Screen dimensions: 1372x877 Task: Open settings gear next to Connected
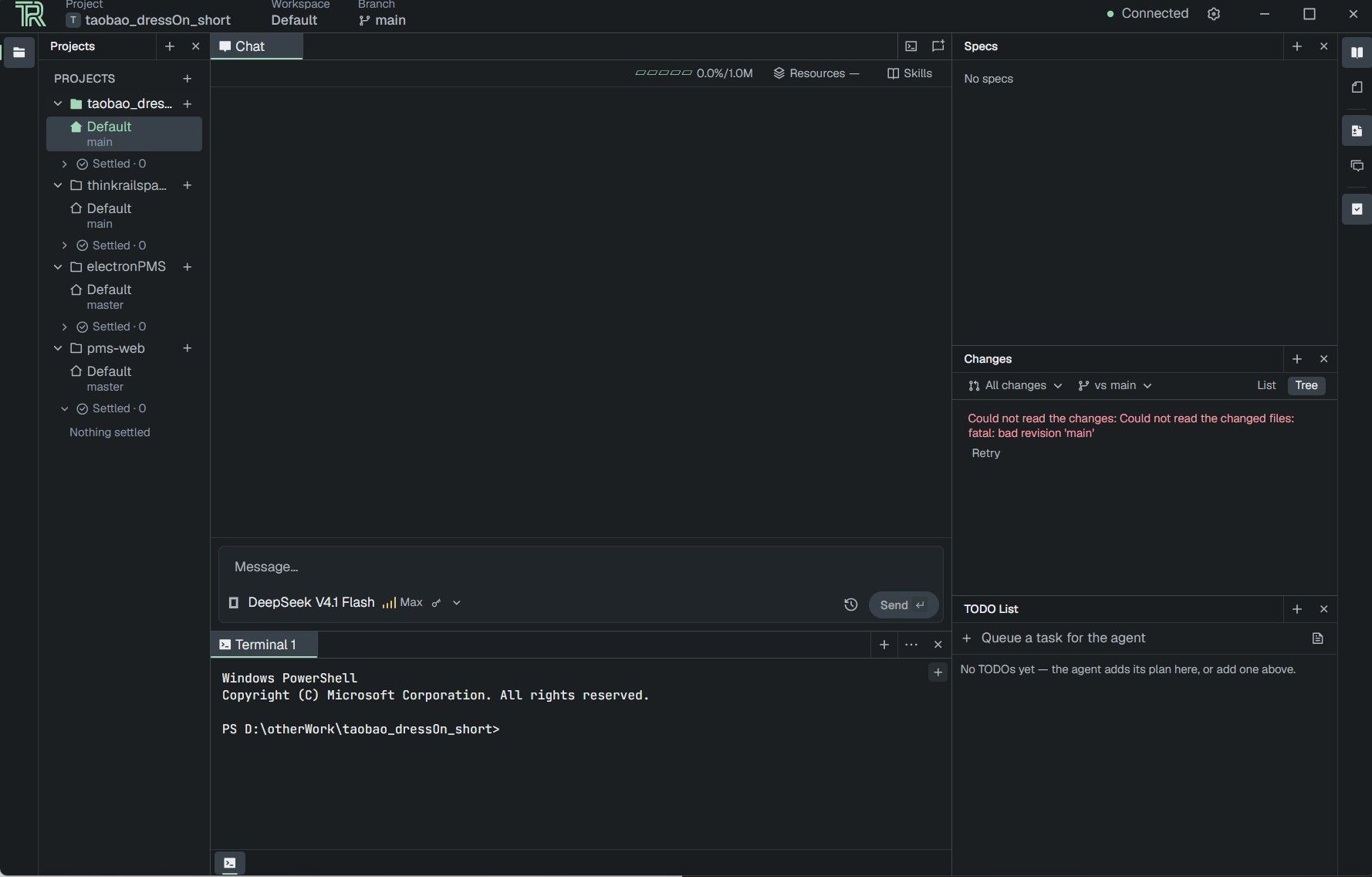pos(1214,14)
